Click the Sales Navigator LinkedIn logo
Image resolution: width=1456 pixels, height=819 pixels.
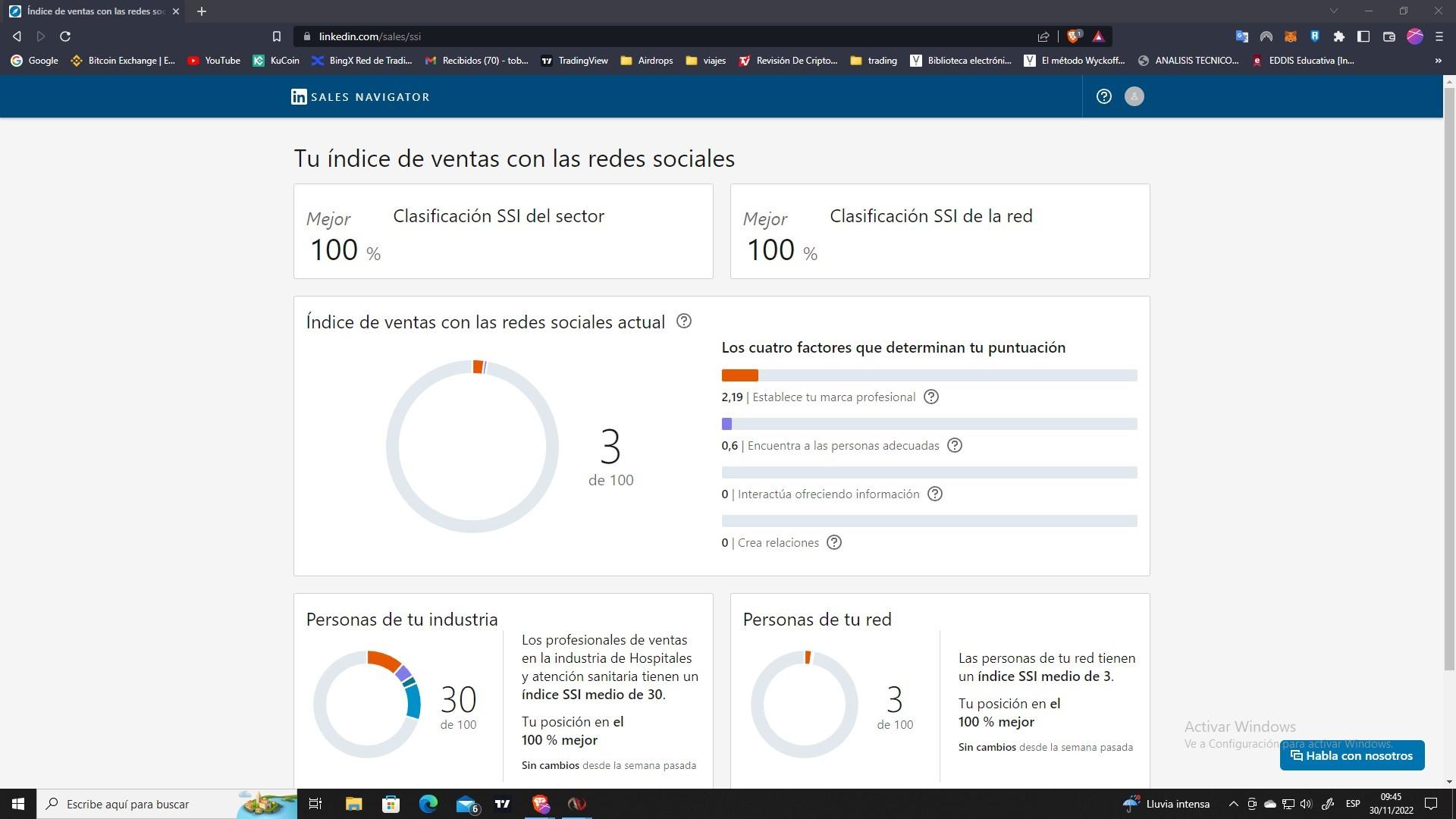coord(360,97)
